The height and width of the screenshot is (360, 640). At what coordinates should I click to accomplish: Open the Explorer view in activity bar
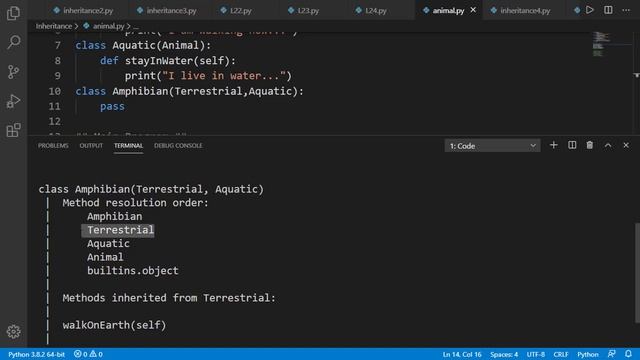[13, 13]
